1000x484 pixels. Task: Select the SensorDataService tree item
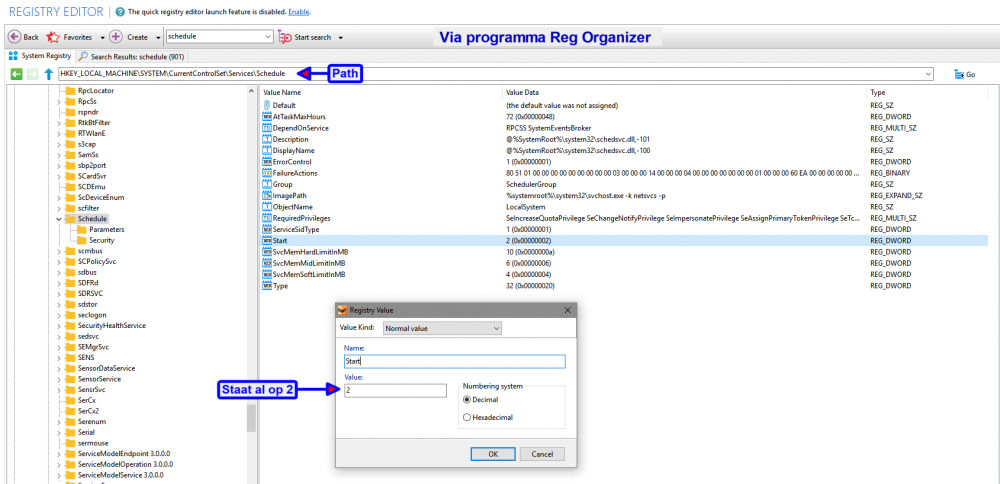pos(106,368)
